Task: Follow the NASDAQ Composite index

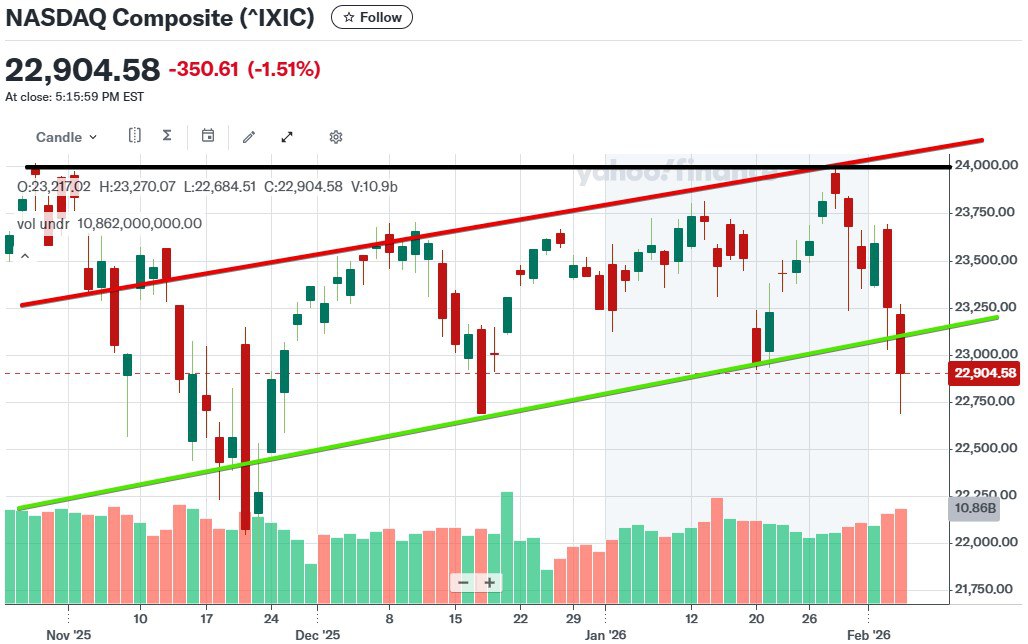Action: [371, 17]
